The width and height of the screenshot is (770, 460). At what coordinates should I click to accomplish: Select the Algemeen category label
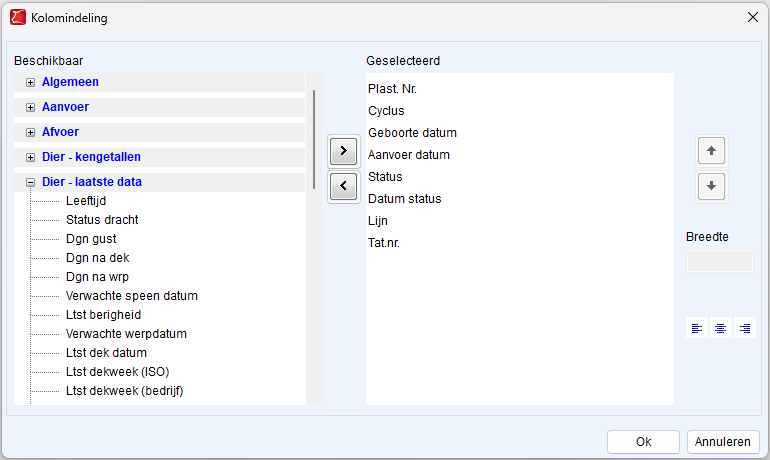(x=70, y=82)
